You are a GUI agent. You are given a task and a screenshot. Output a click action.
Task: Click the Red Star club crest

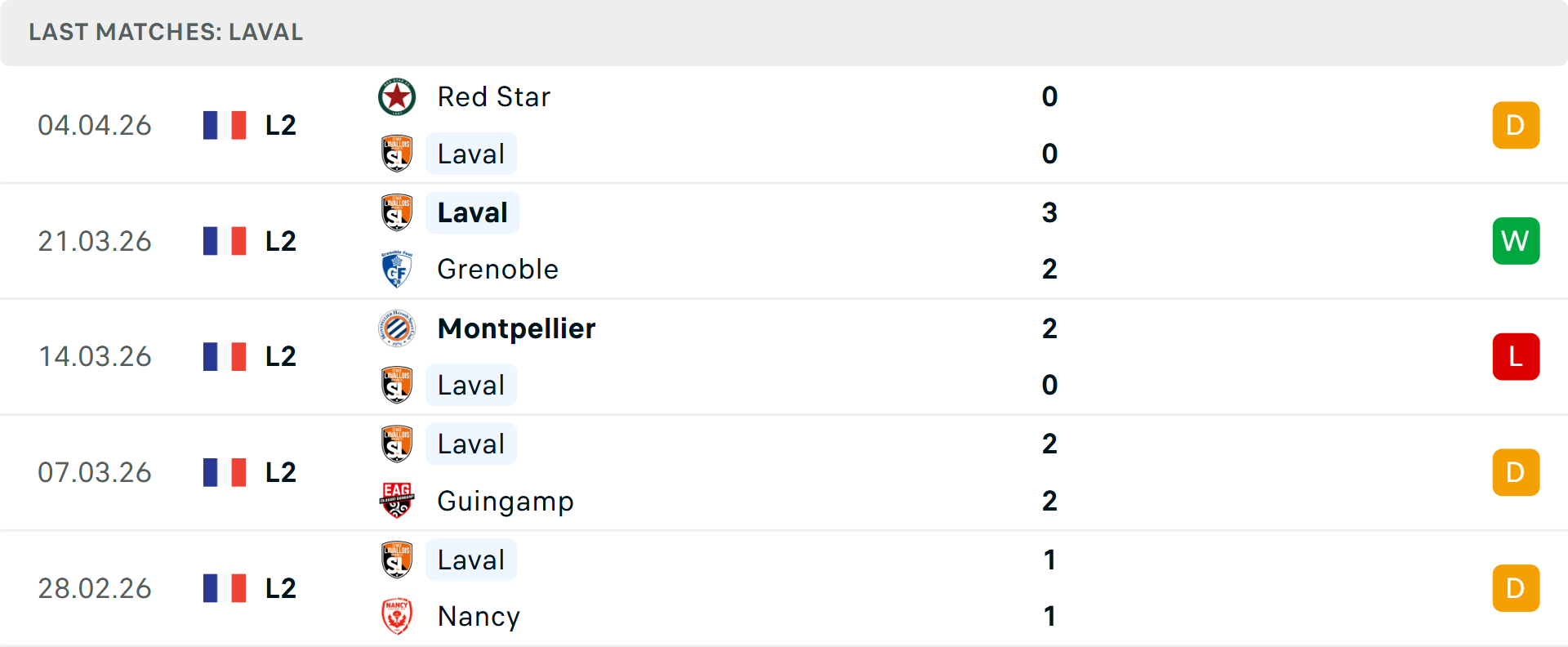pyautogui.click(x=397, y=97)
